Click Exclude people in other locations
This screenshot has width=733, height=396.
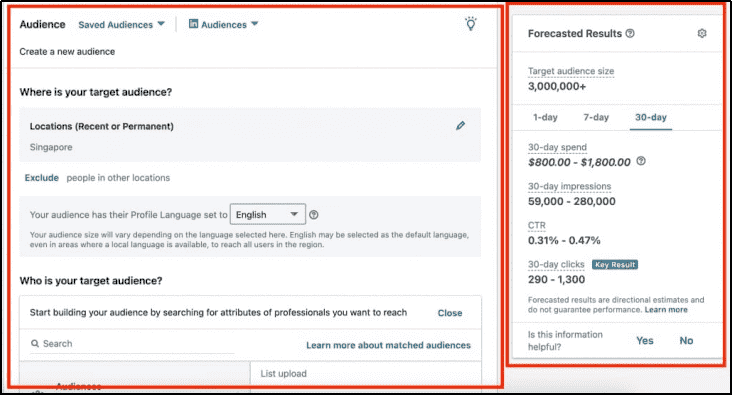[x=42, y=178]
